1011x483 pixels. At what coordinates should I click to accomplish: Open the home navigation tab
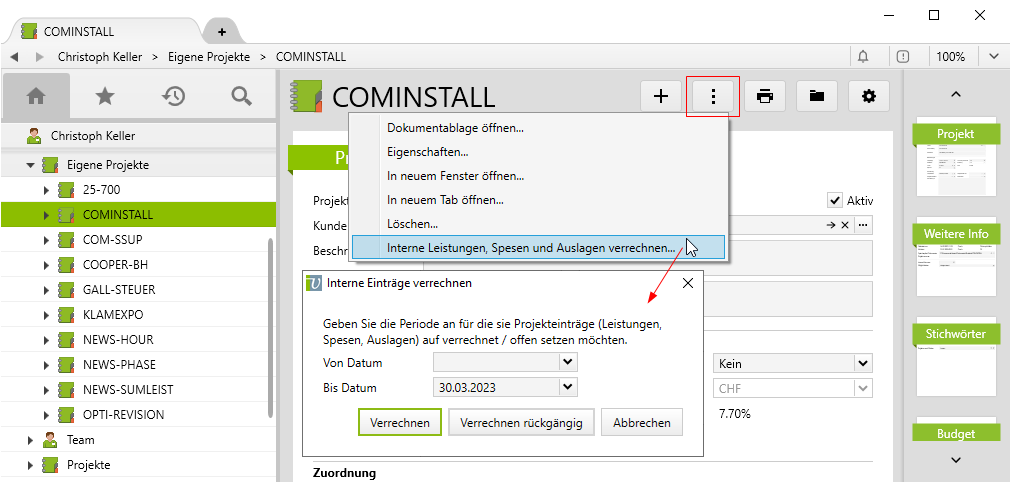(36, 96)
